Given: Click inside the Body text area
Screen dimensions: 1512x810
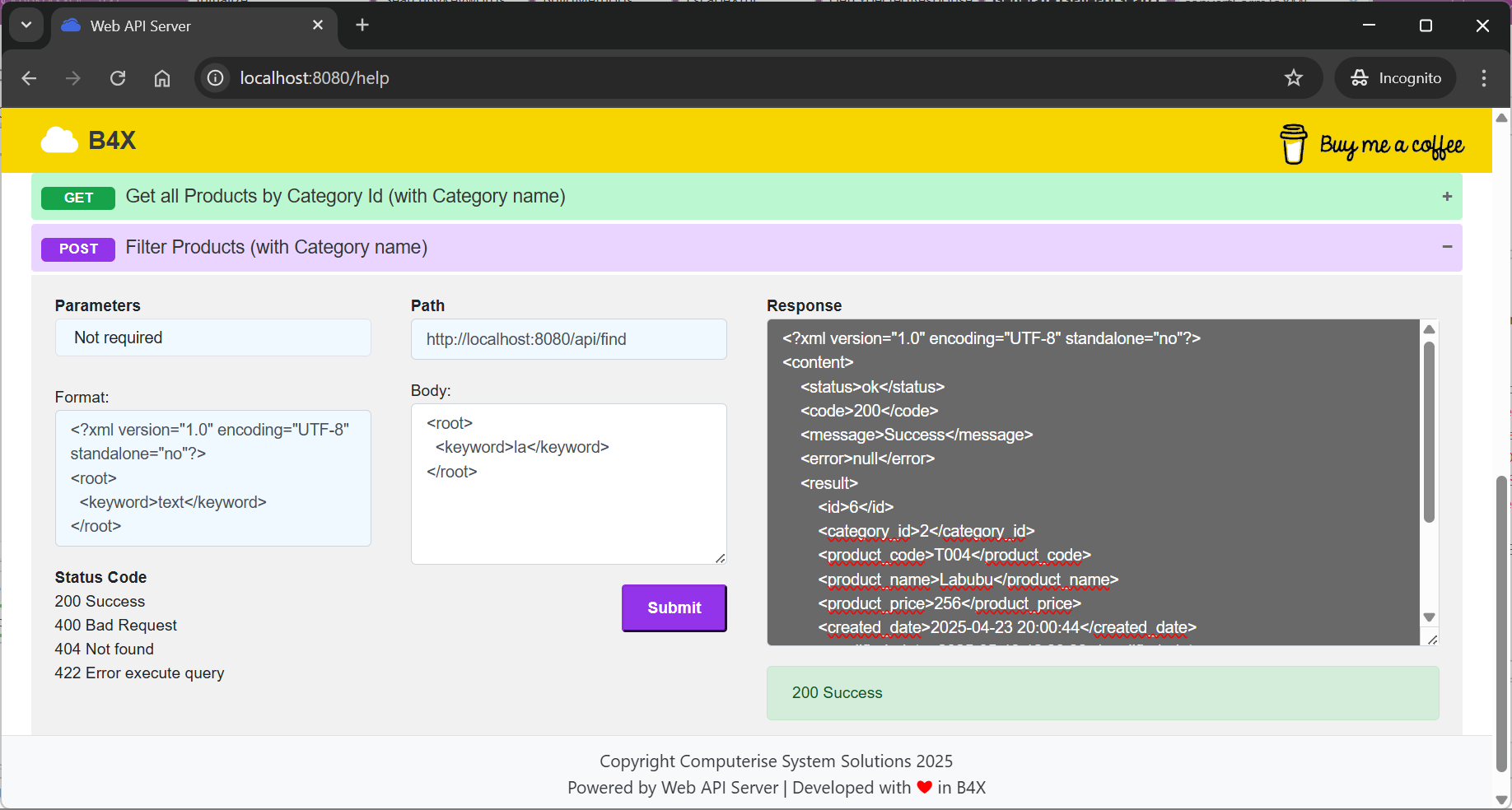Looking at the screenshot, I should pyautogui.click(x=567, y=484).
